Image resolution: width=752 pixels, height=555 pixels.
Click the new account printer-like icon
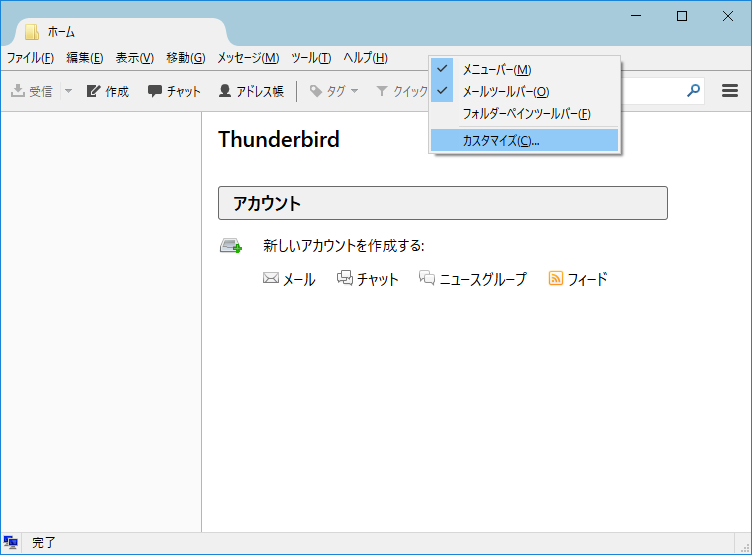click(231, 246)
